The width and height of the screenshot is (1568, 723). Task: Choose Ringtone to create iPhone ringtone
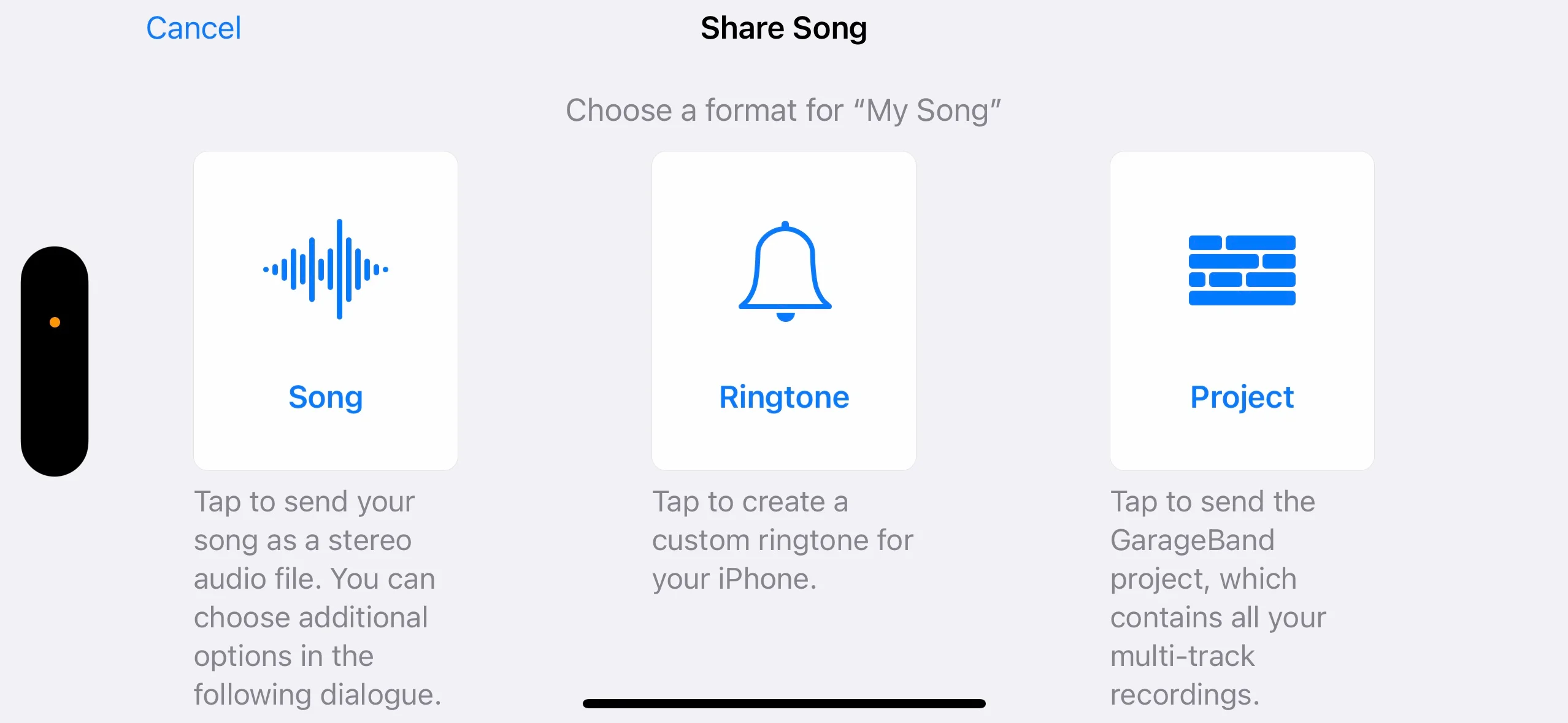point(784,310)
